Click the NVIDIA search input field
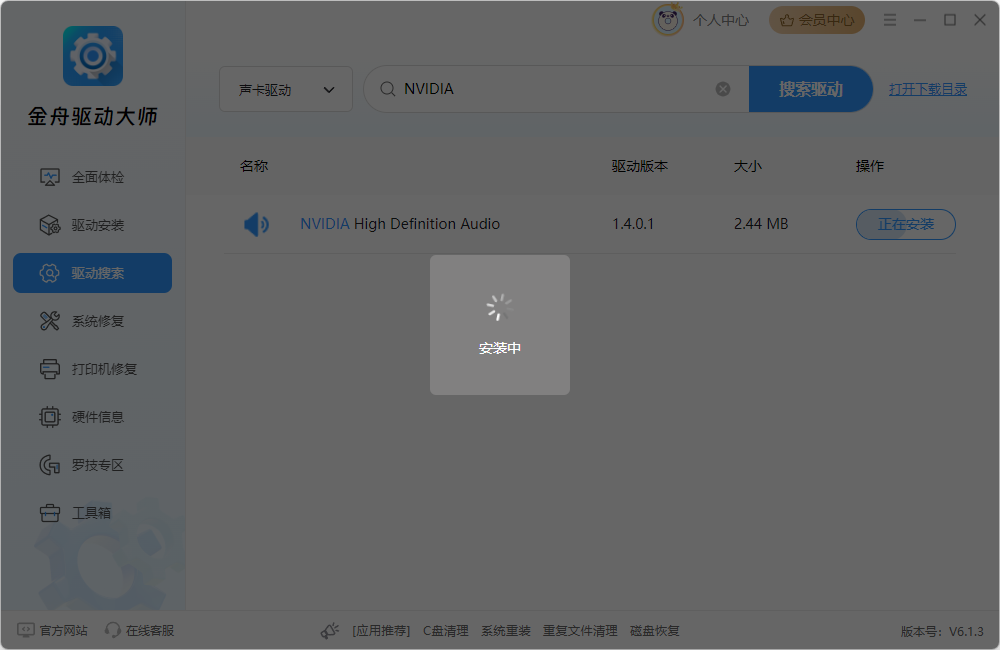The image size is (1000, 650). point(555,89)
